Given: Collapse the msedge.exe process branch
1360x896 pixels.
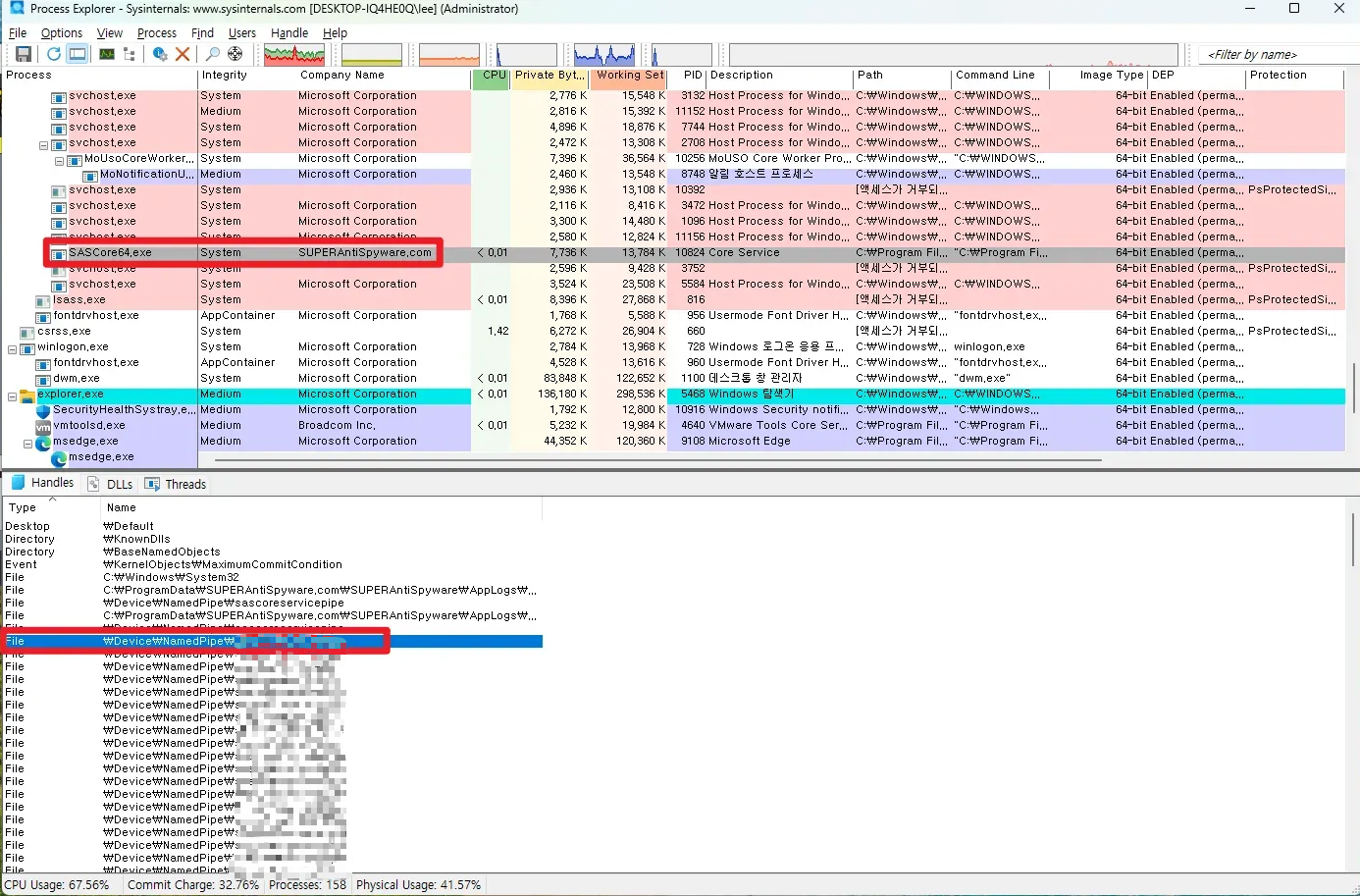Looking at the screenshot, I should point(28,443).
